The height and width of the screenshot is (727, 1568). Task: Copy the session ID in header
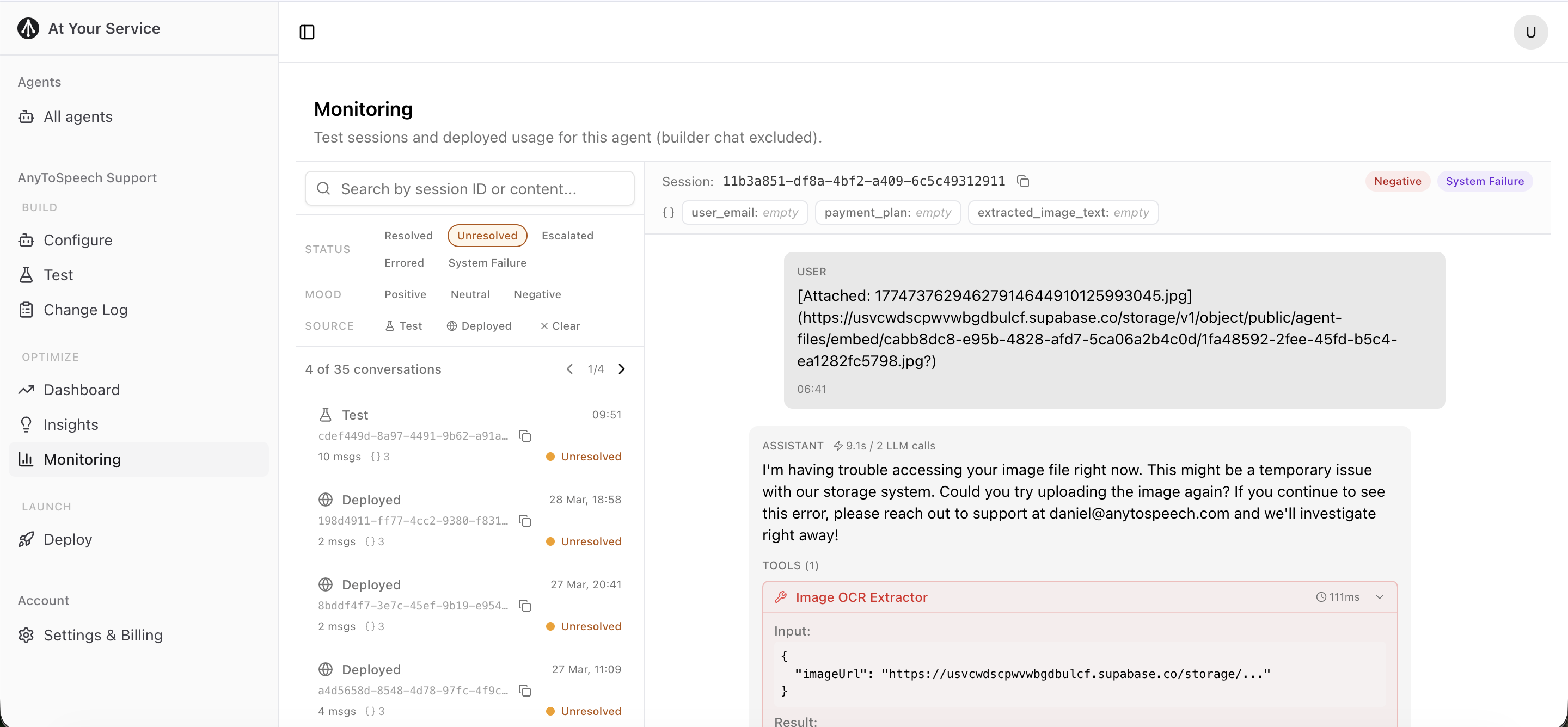tap(1022, 181)
